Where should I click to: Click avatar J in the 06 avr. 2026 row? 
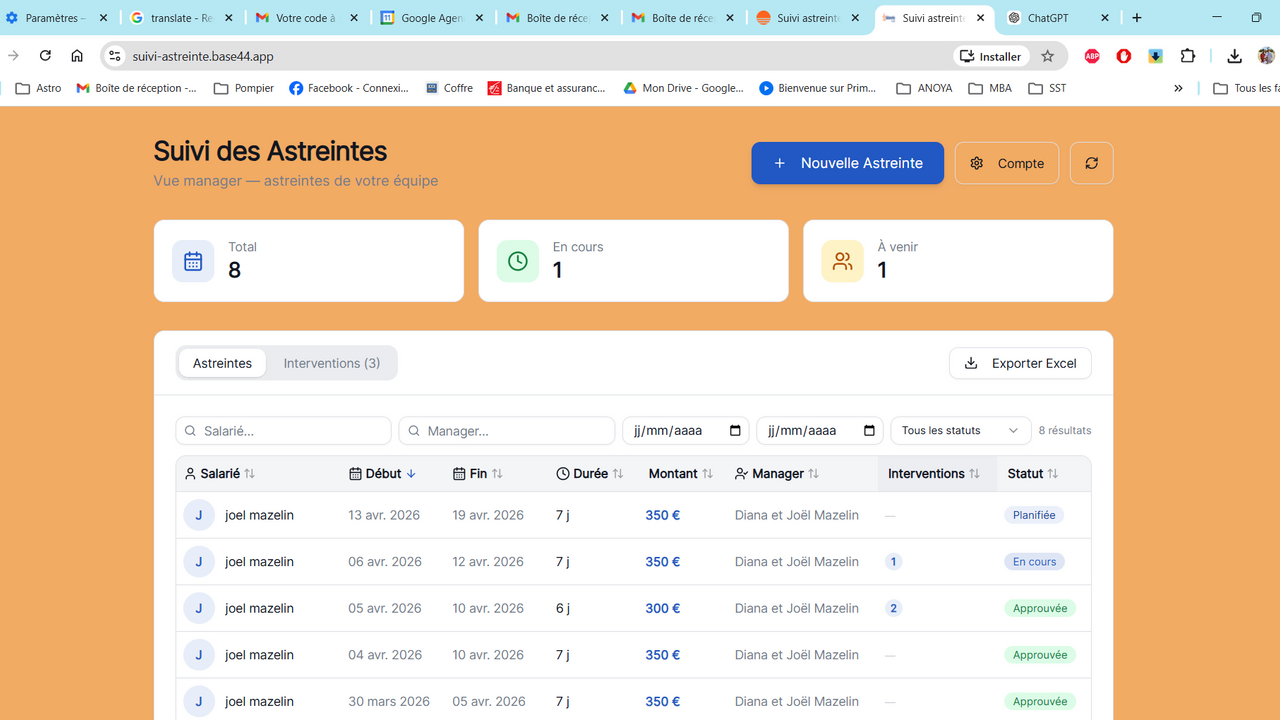coord(199,562)
